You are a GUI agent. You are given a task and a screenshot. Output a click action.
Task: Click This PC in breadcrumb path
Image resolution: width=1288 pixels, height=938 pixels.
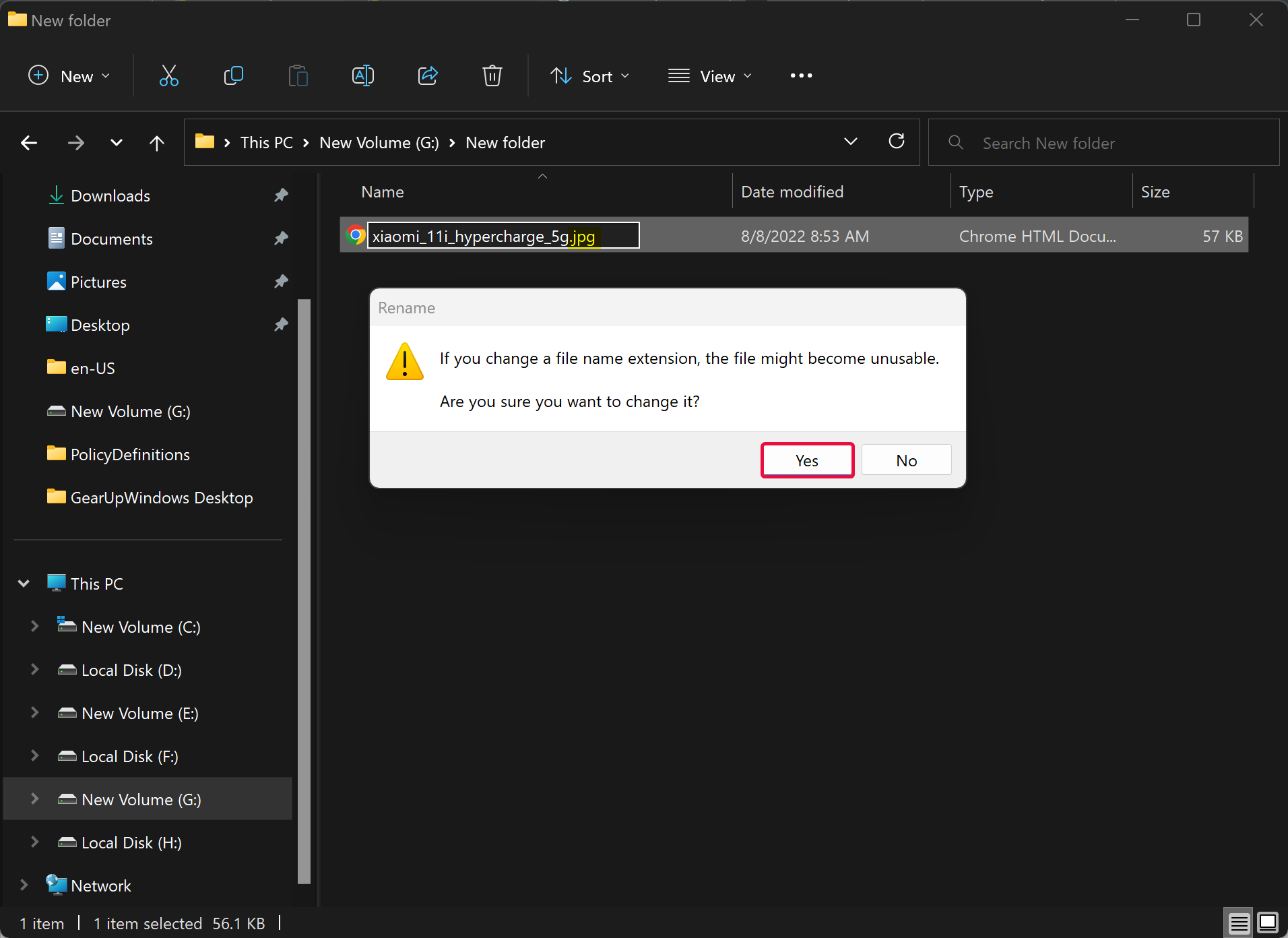(x=267, y=142)
